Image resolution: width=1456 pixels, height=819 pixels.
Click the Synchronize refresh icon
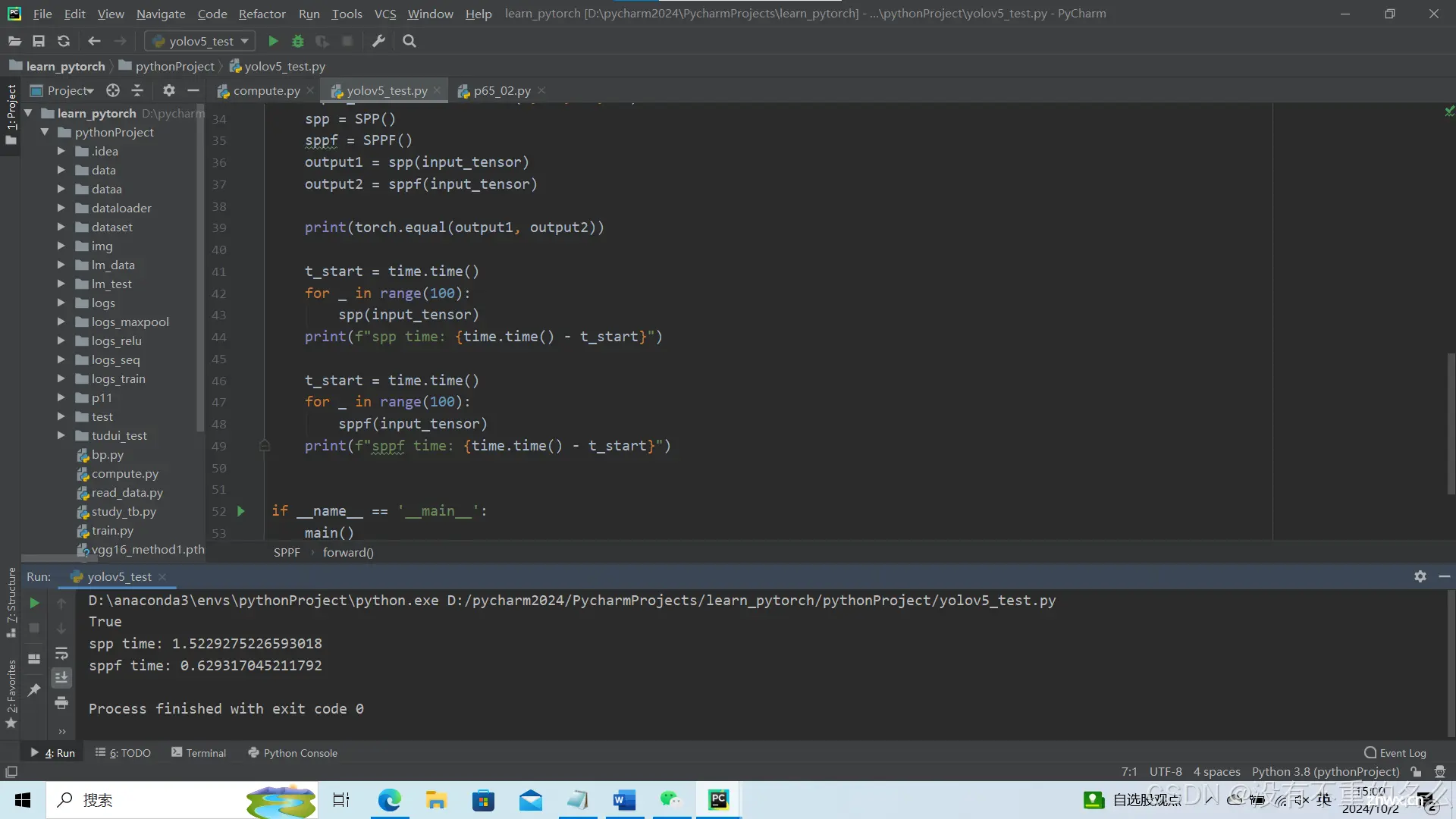click(64, 41)
